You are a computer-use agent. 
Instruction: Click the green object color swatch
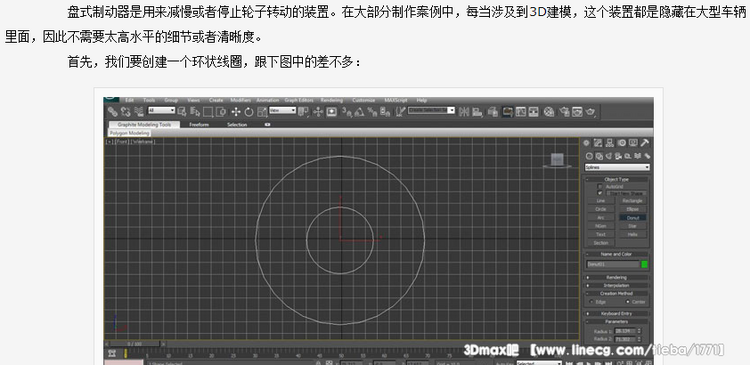click(644, 264)
